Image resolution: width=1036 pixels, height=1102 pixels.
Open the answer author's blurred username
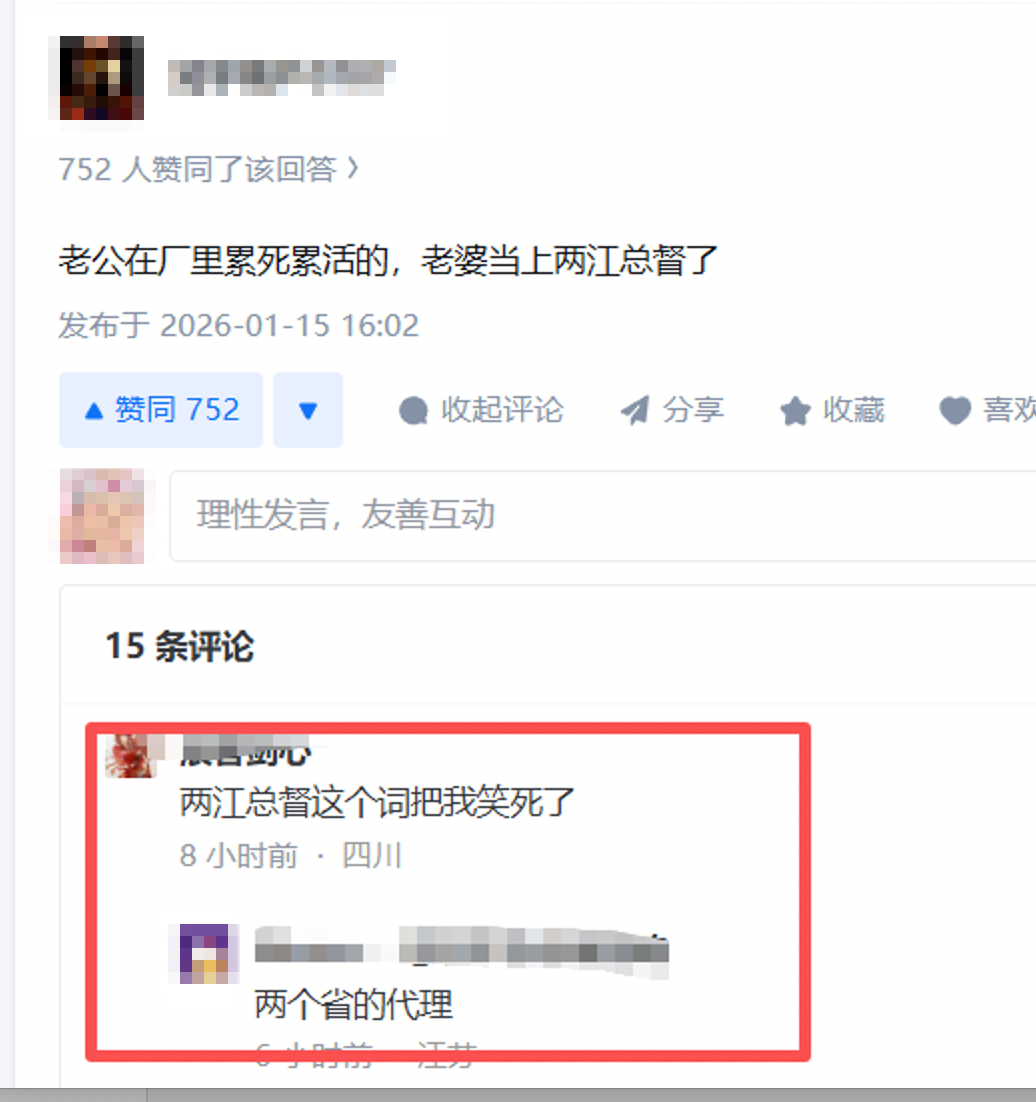[x=281, y=77]
